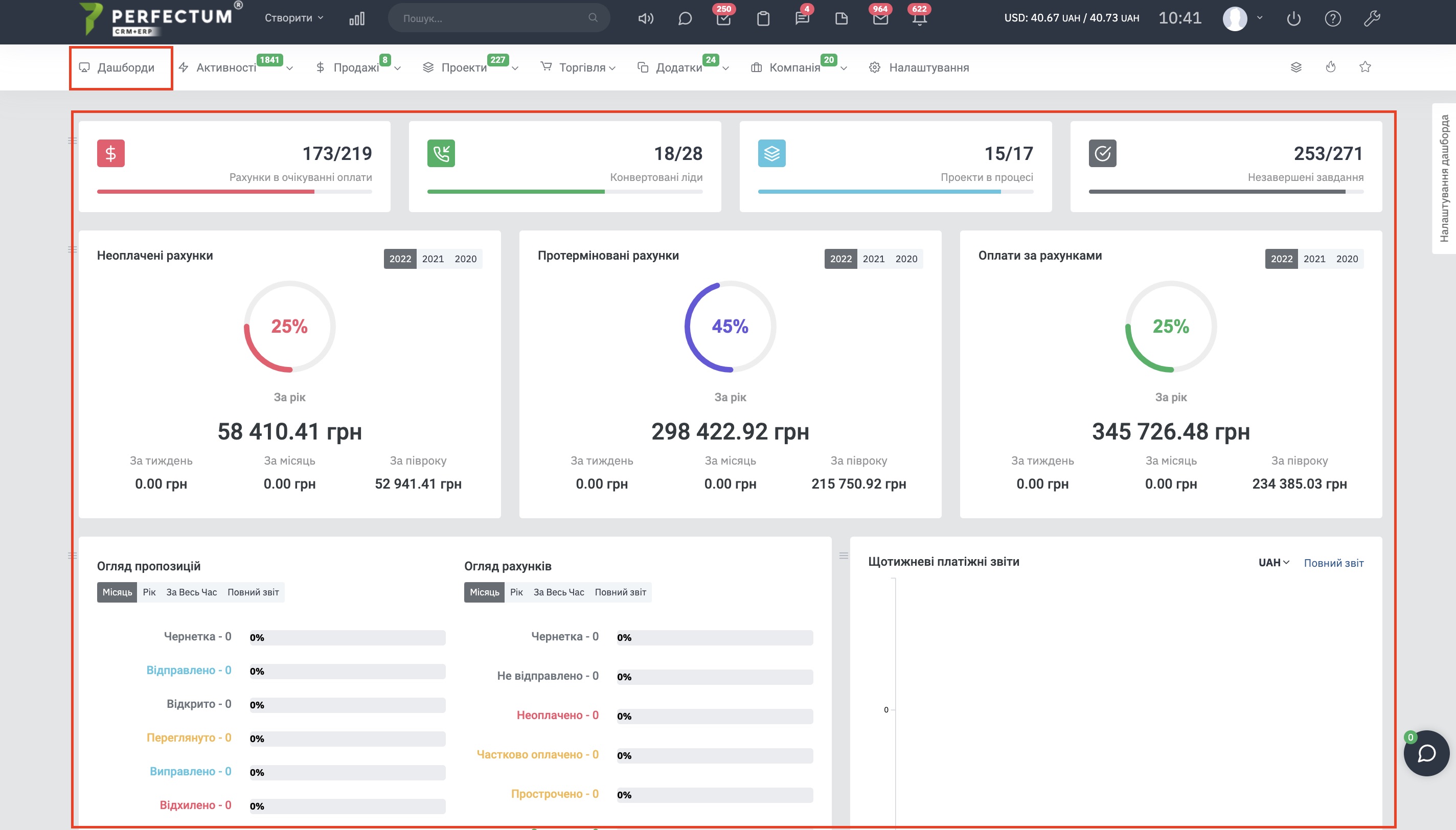Open the Продажі menu
This screenshot has width=1456, height=830.
tap(357, 67)
